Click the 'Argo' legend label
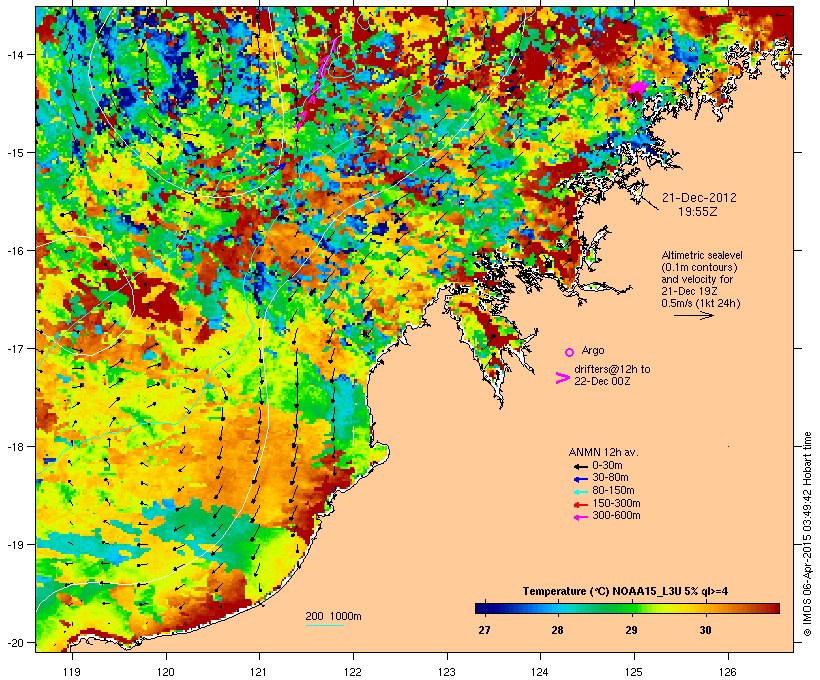 [593, 350]
